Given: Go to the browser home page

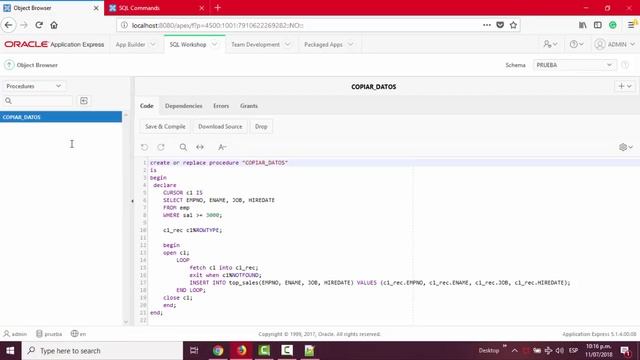Looking at the screenshot, I should pos(54,25).
